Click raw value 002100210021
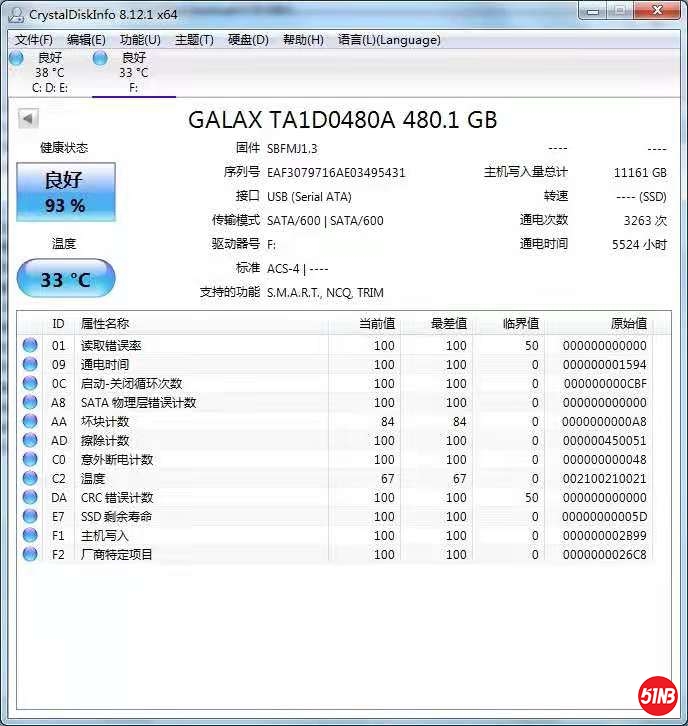688x726 pixels. (x=604, y=478)
